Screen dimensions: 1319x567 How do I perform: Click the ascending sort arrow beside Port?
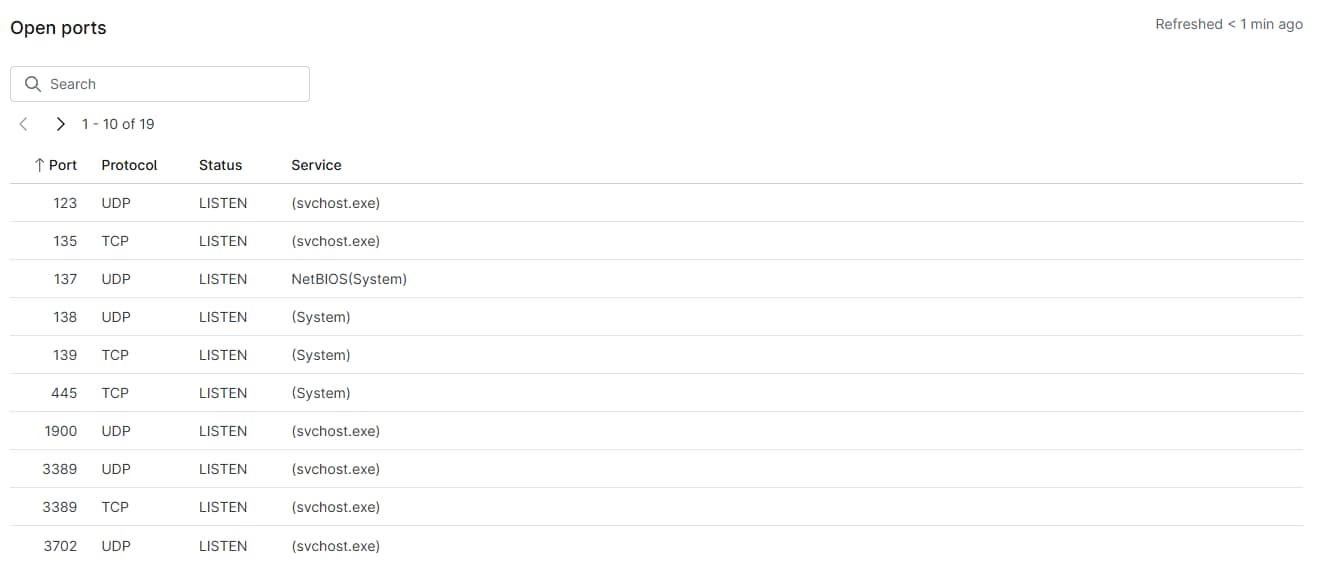pyautogui.click(x=39, y=165)
